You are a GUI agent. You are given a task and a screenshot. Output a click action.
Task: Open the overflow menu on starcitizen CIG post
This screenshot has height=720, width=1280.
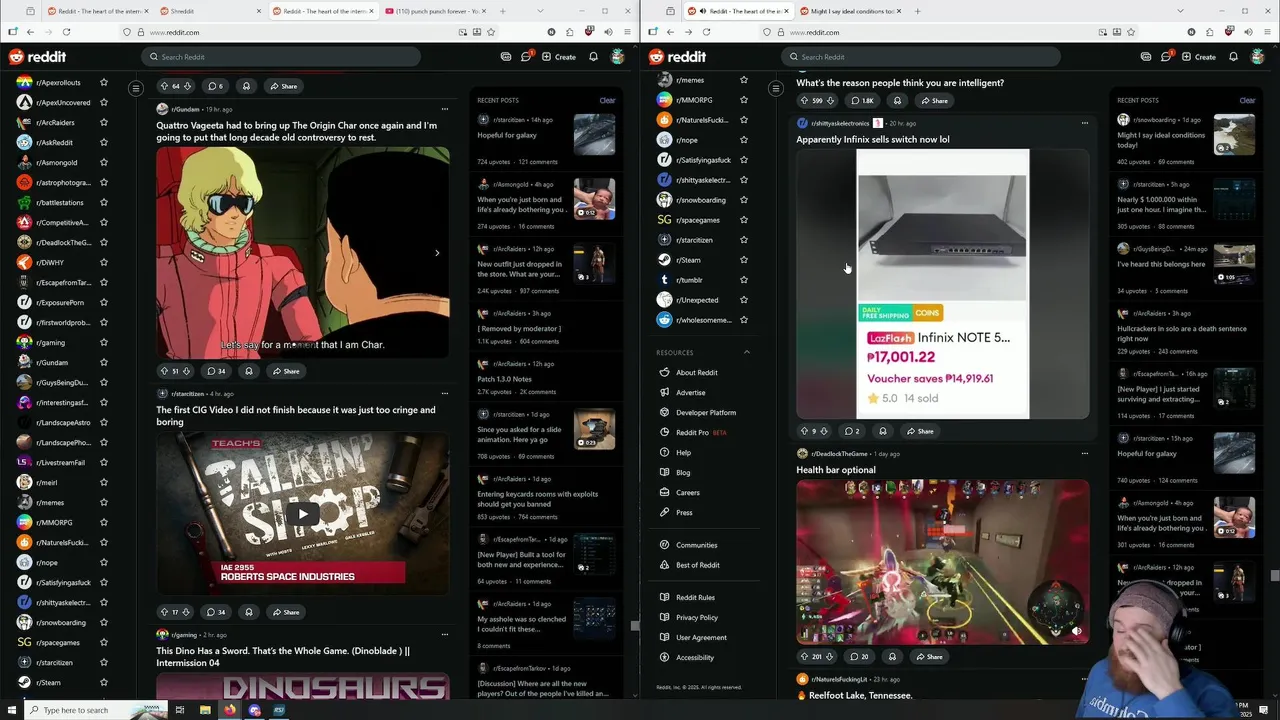445,393
